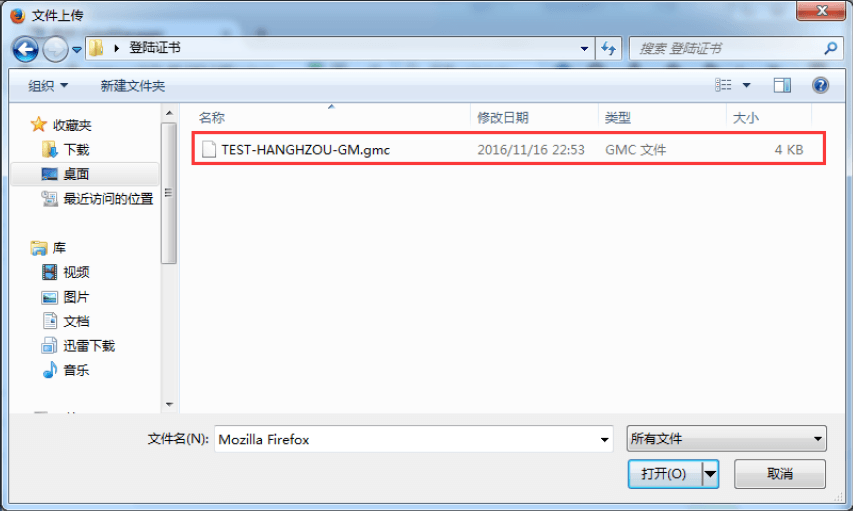
Task: Click the sidebar vertical scrollbar thumb
Action: 169,193
